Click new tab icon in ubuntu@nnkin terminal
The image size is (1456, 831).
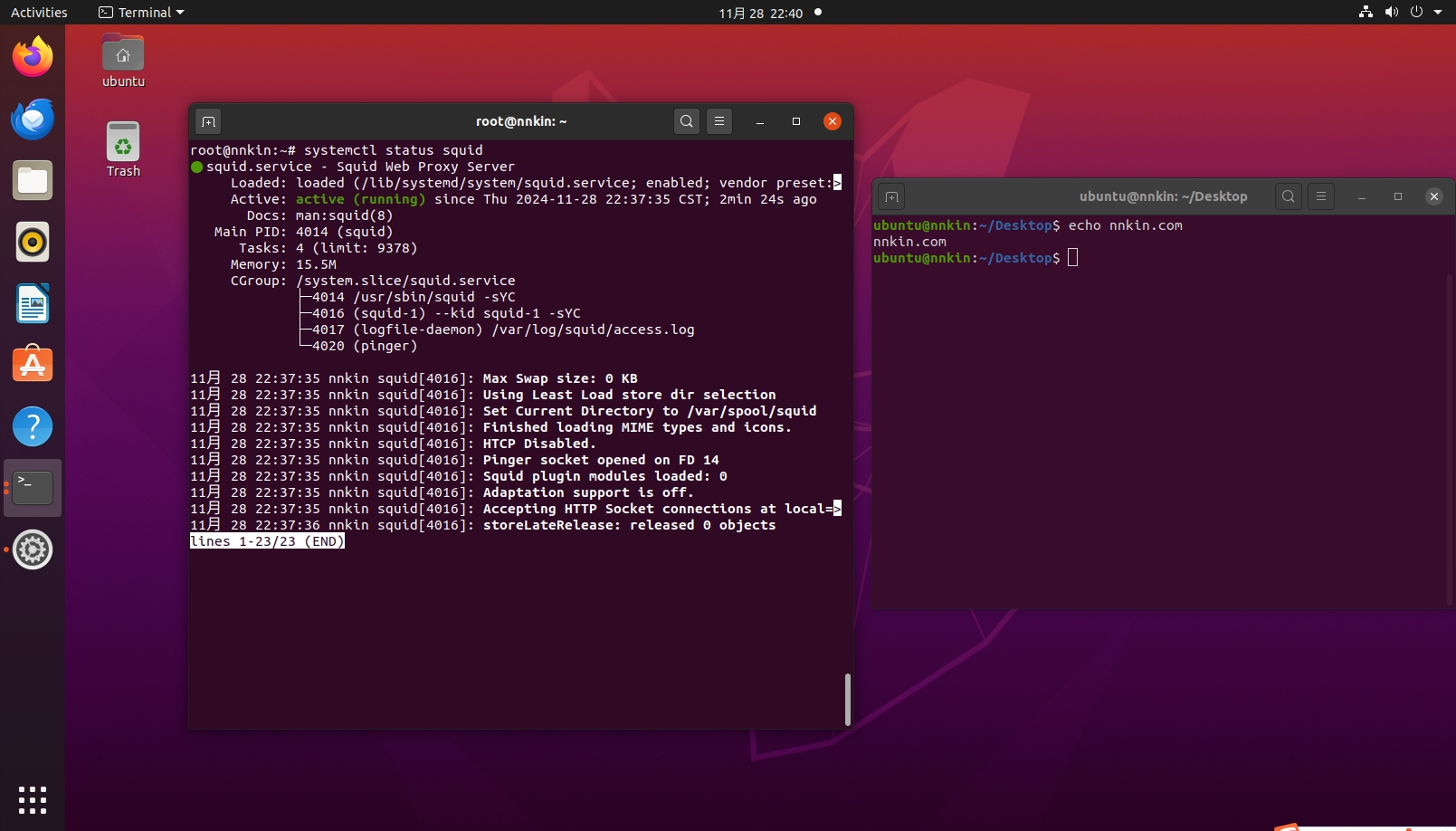tap(891, 196)
